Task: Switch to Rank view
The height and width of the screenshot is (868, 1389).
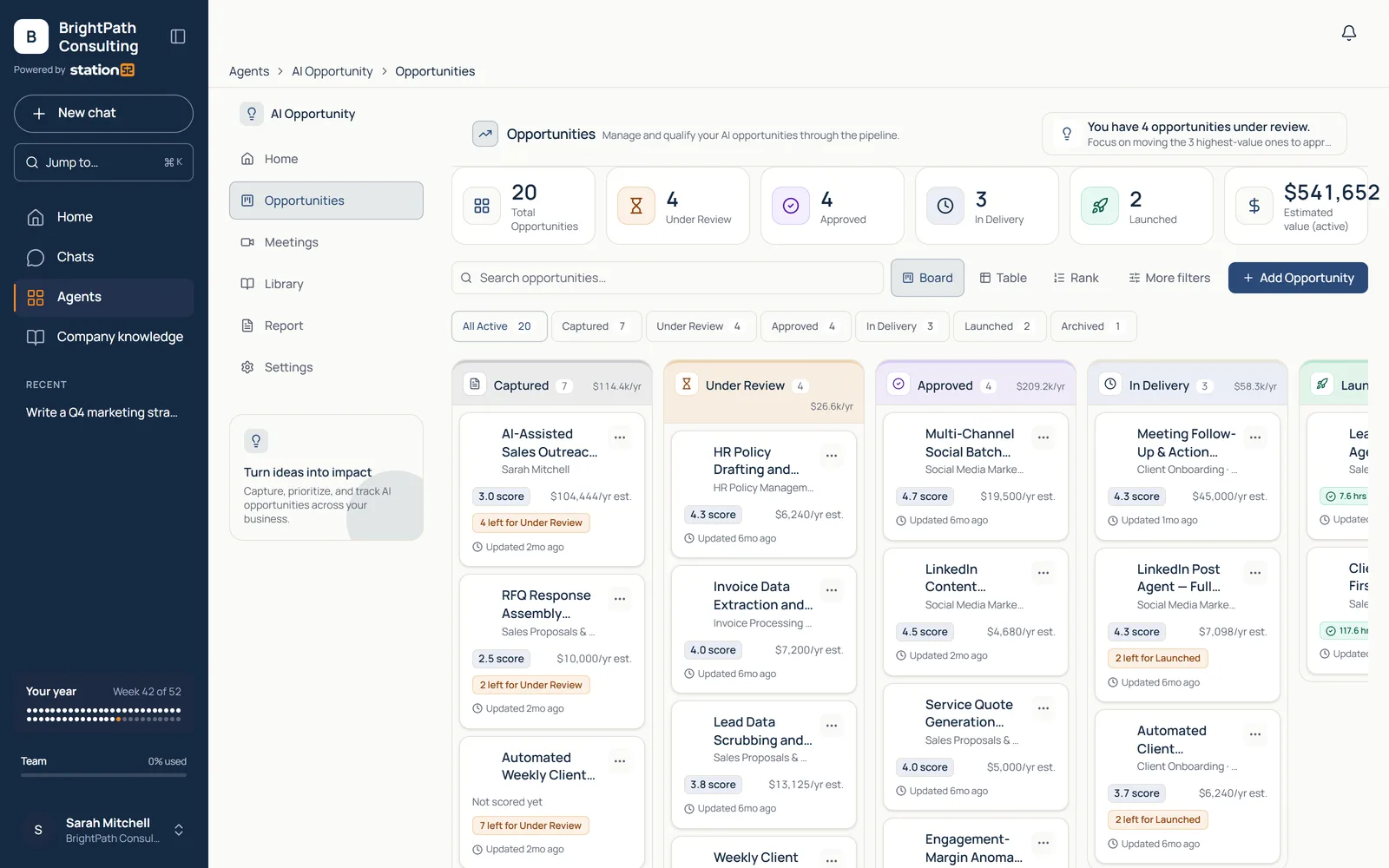Action: (1076, 278)
